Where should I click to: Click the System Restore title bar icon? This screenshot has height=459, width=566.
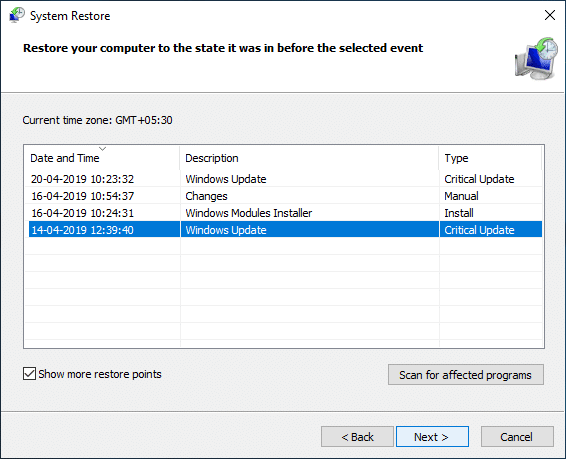click(17, 15)
